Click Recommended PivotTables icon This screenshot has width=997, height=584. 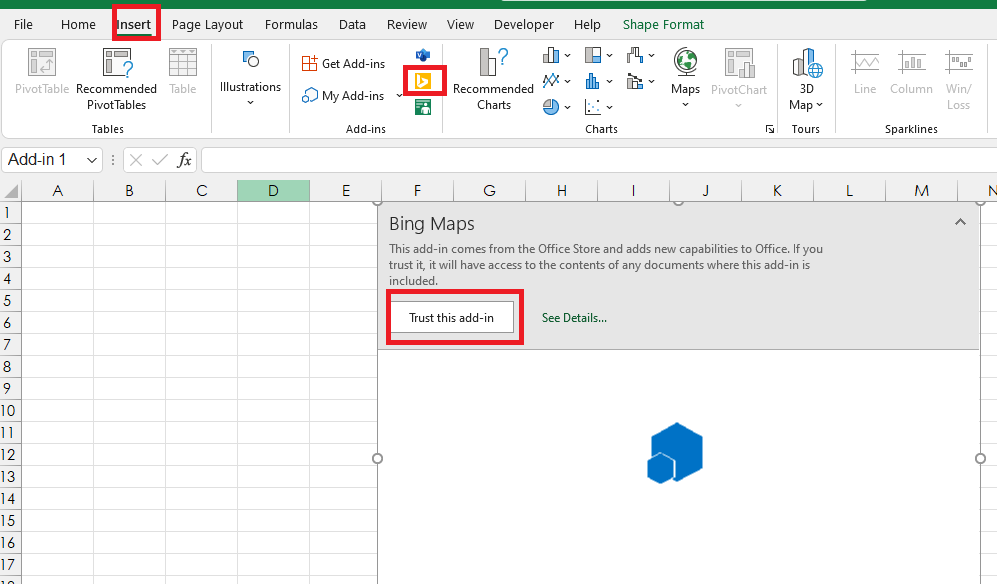(x=116, y=64)
